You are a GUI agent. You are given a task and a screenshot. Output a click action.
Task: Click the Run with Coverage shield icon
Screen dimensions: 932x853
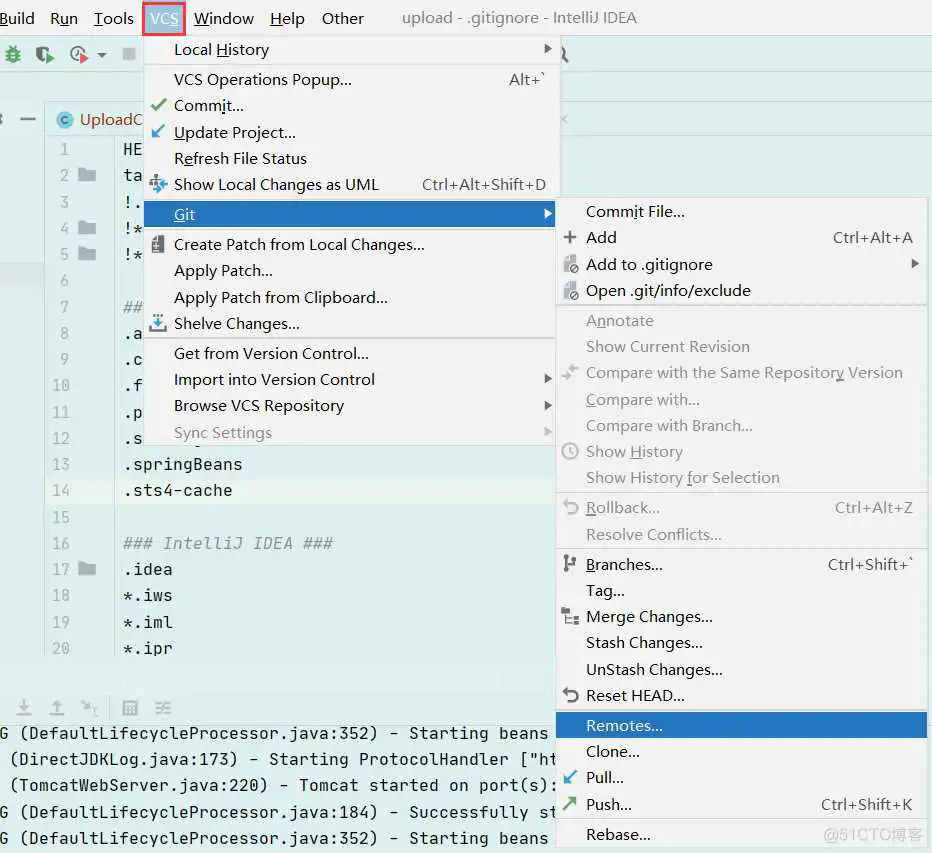44,55
